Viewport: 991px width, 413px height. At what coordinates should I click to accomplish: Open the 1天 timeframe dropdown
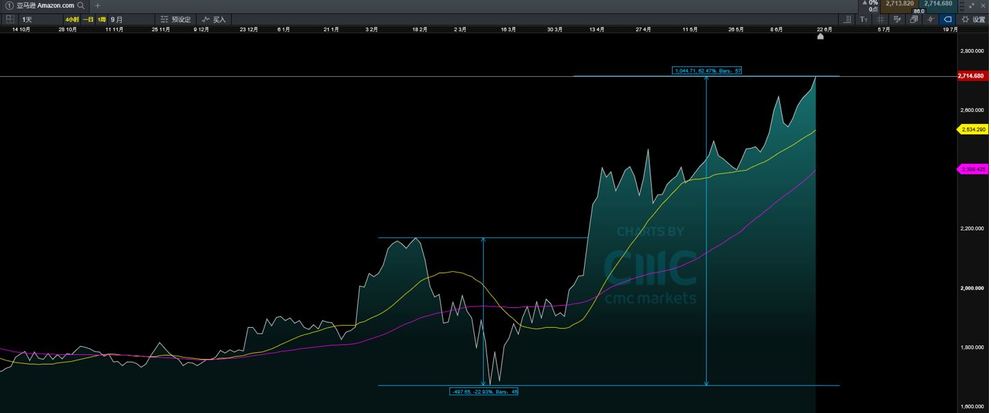(x=39, y=20)
